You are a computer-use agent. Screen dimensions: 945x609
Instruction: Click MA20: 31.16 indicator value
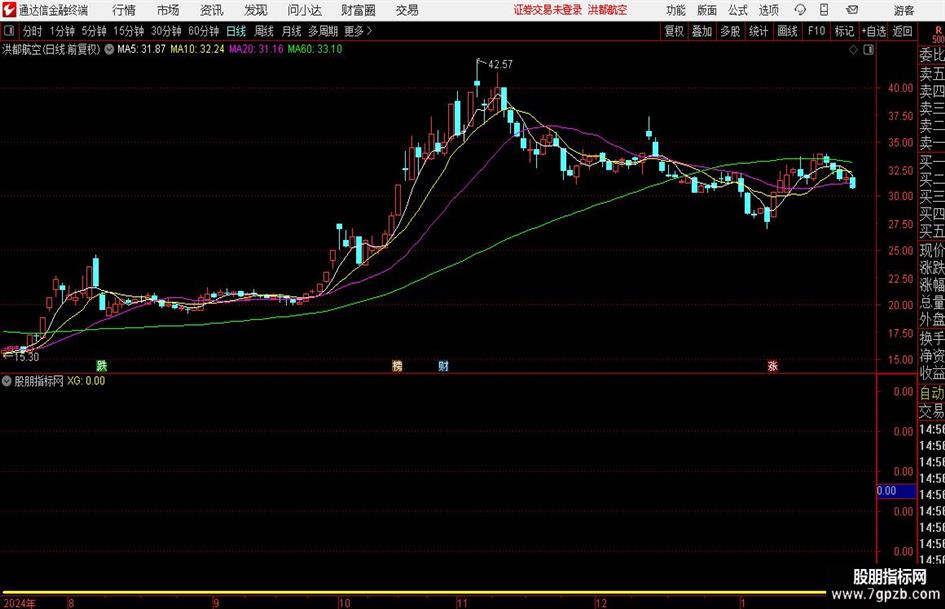[x=256, y=49]
